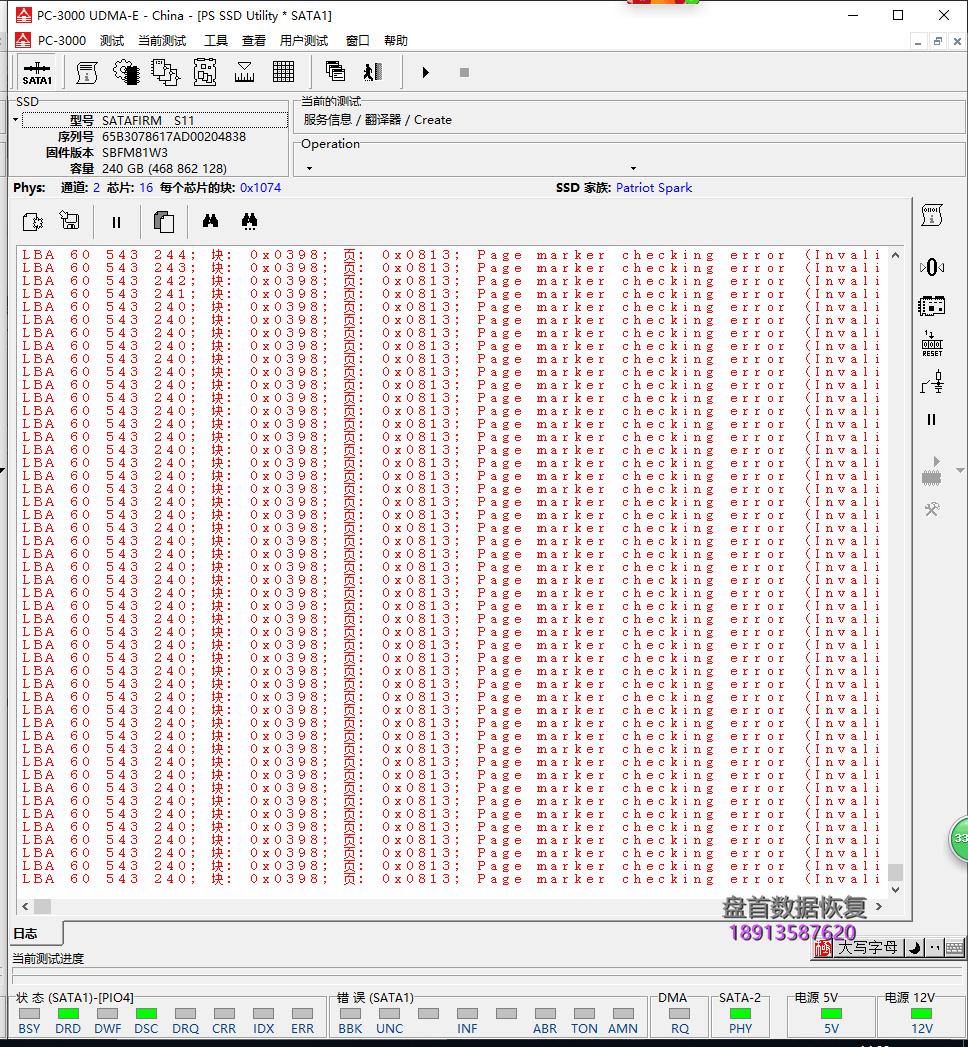Click the stacked chips copy tool icon
The height and width of the screenshot is (1047, 968).
pyautogui.click(x=165, y=72)
